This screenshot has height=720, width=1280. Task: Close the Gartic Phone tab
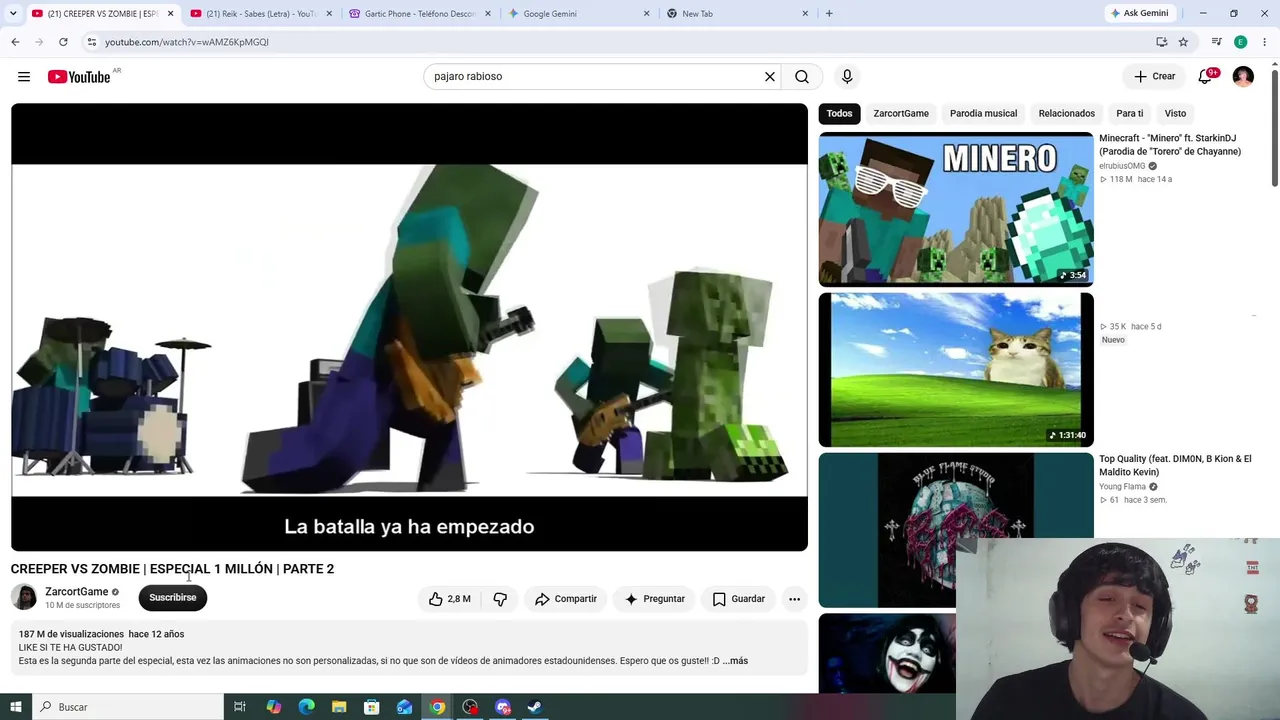tap(487, 14)
